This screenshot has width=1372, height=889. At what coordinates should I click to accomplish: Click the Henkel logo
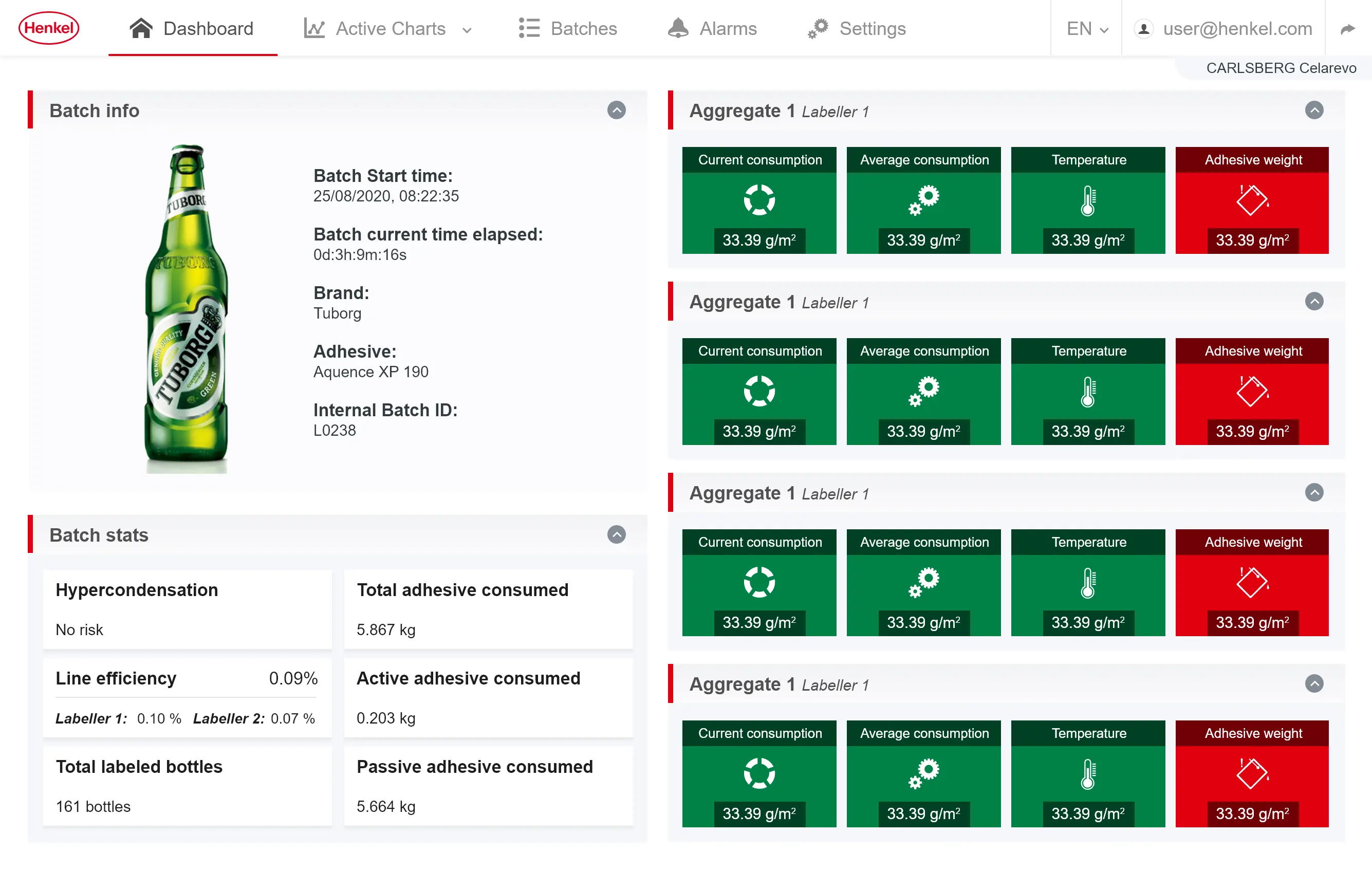coord(49,28)
